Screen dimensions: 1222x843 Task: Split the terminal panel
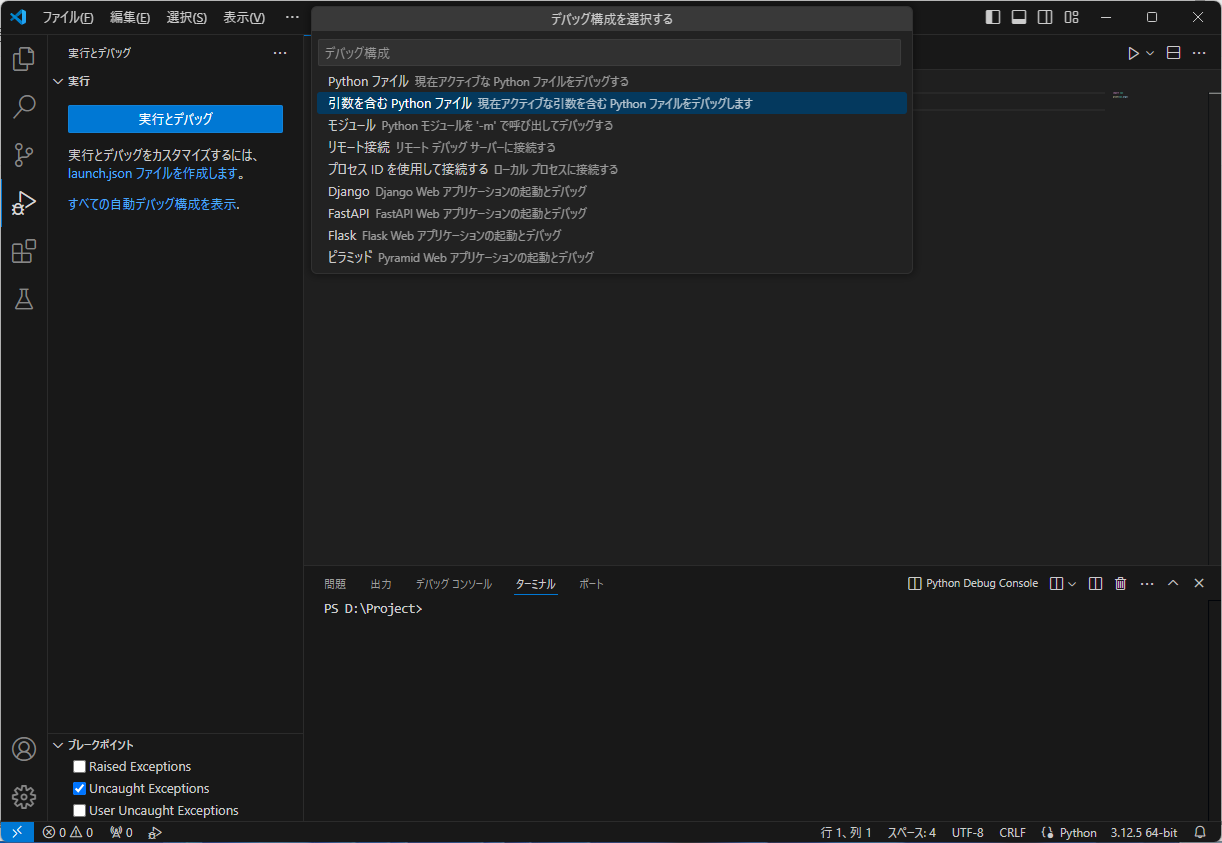[1095, 583]
